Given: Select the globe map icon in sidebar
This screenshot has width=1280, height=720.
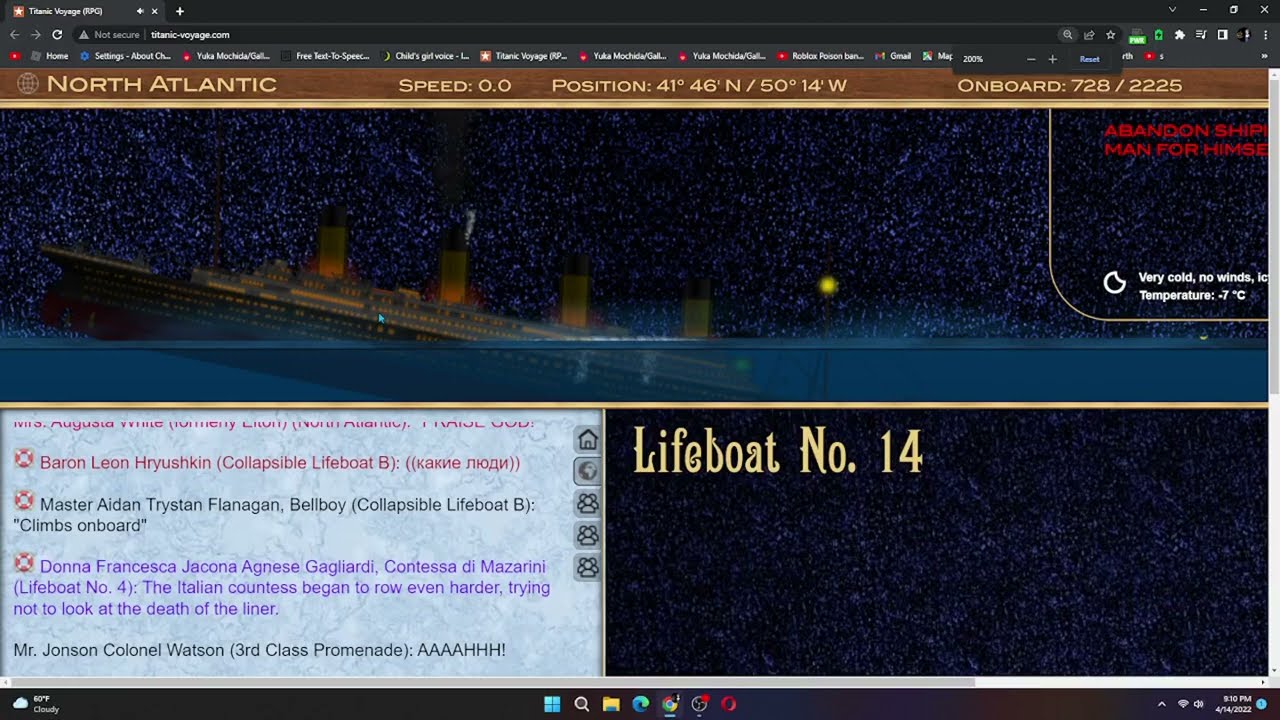Looking at the screenshot, I should coord(588,471).
